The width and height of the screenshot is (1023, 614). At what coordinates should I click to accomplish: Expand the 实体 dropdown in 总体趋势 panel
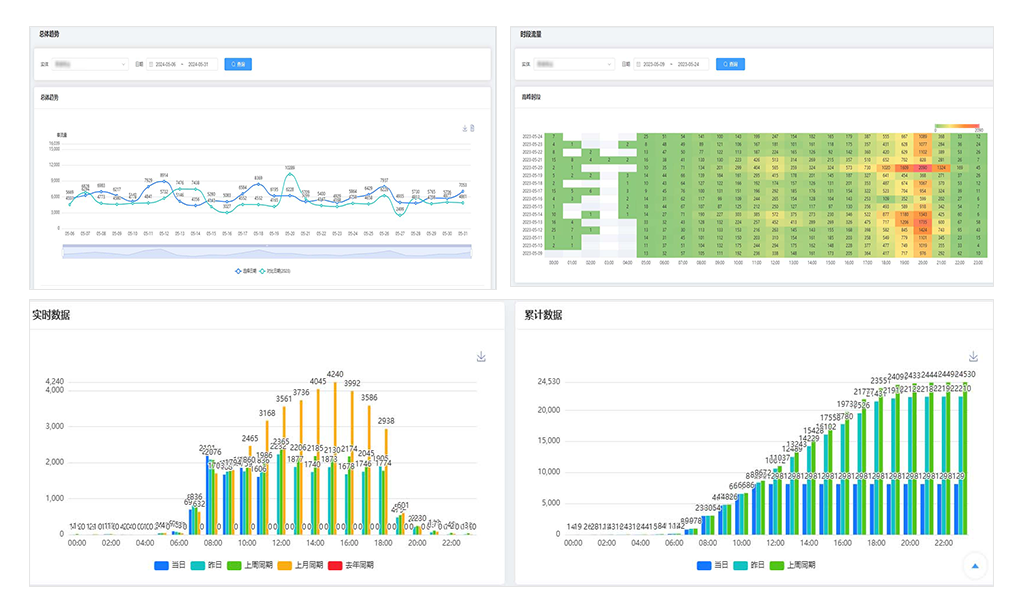click(x=90, y=65)
